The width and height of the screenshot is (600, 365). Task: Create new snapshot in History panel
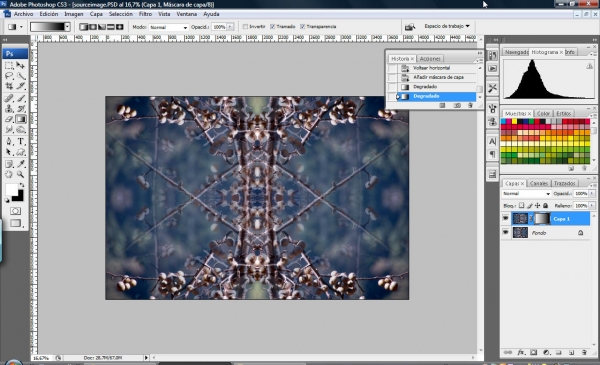click(457, 105)
